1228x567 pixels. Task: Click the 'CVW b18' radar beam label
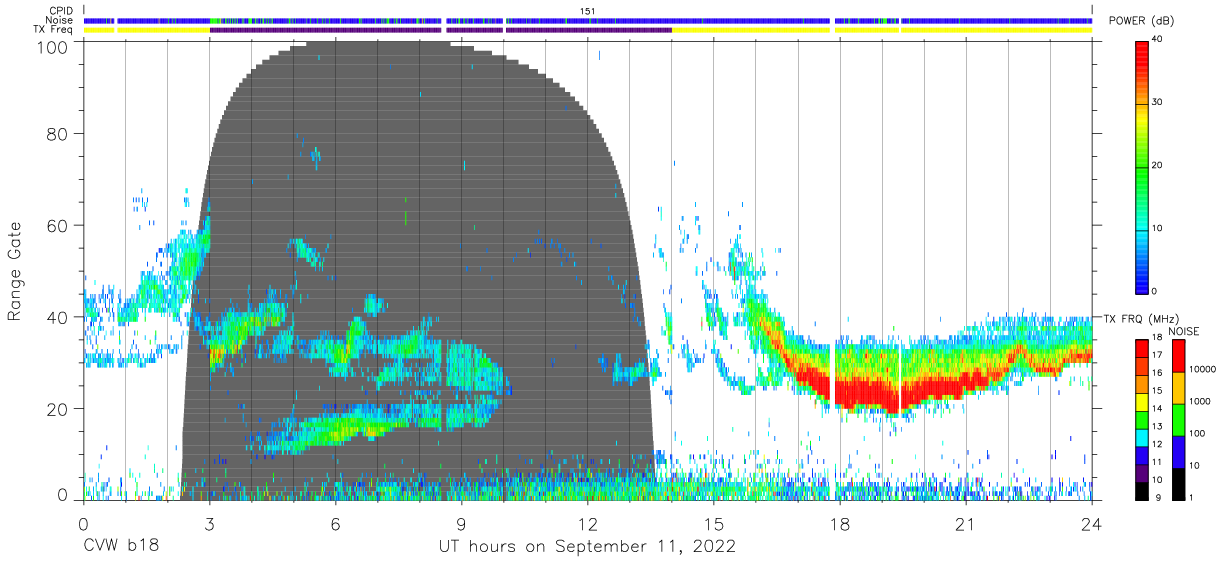pyautogui.click(x=120, y=547)
